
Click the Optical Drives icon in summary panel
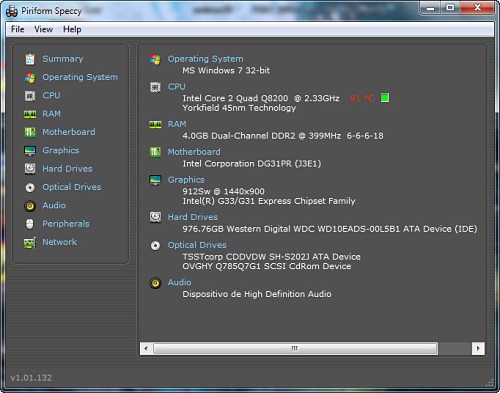click(x=155, y=246)
